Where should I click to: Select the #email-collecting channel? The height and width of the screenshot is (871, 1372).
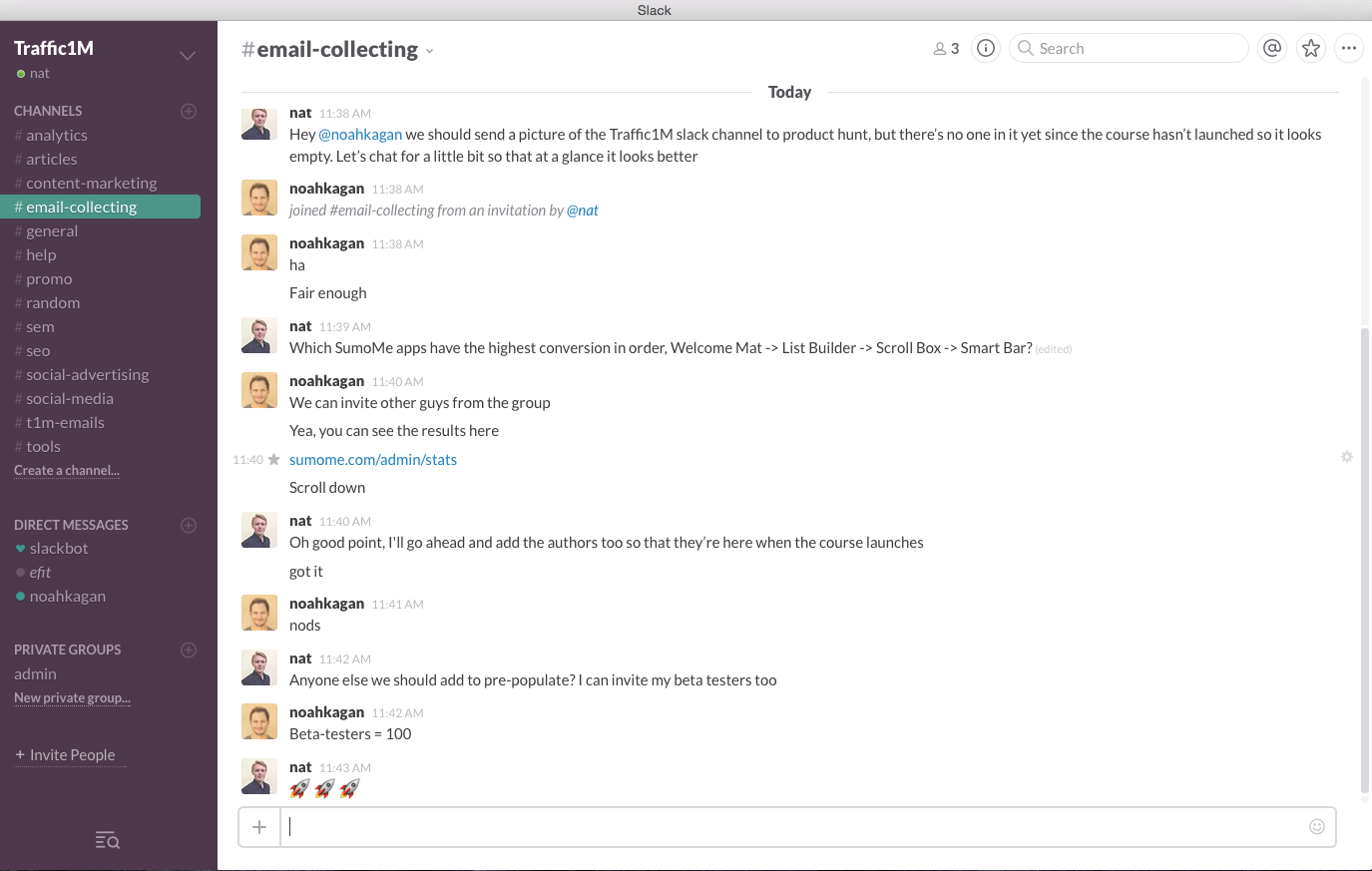(100, 208)
